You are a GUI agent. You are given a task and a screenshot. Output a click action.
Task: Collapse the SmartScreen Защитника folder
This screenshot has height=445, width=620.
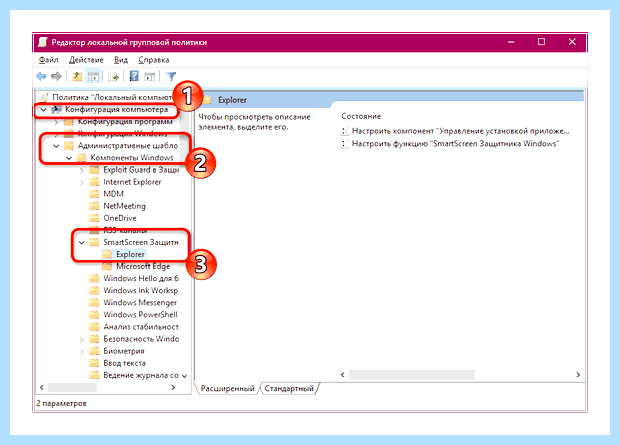pyautogui.click(x=81, y=242)
